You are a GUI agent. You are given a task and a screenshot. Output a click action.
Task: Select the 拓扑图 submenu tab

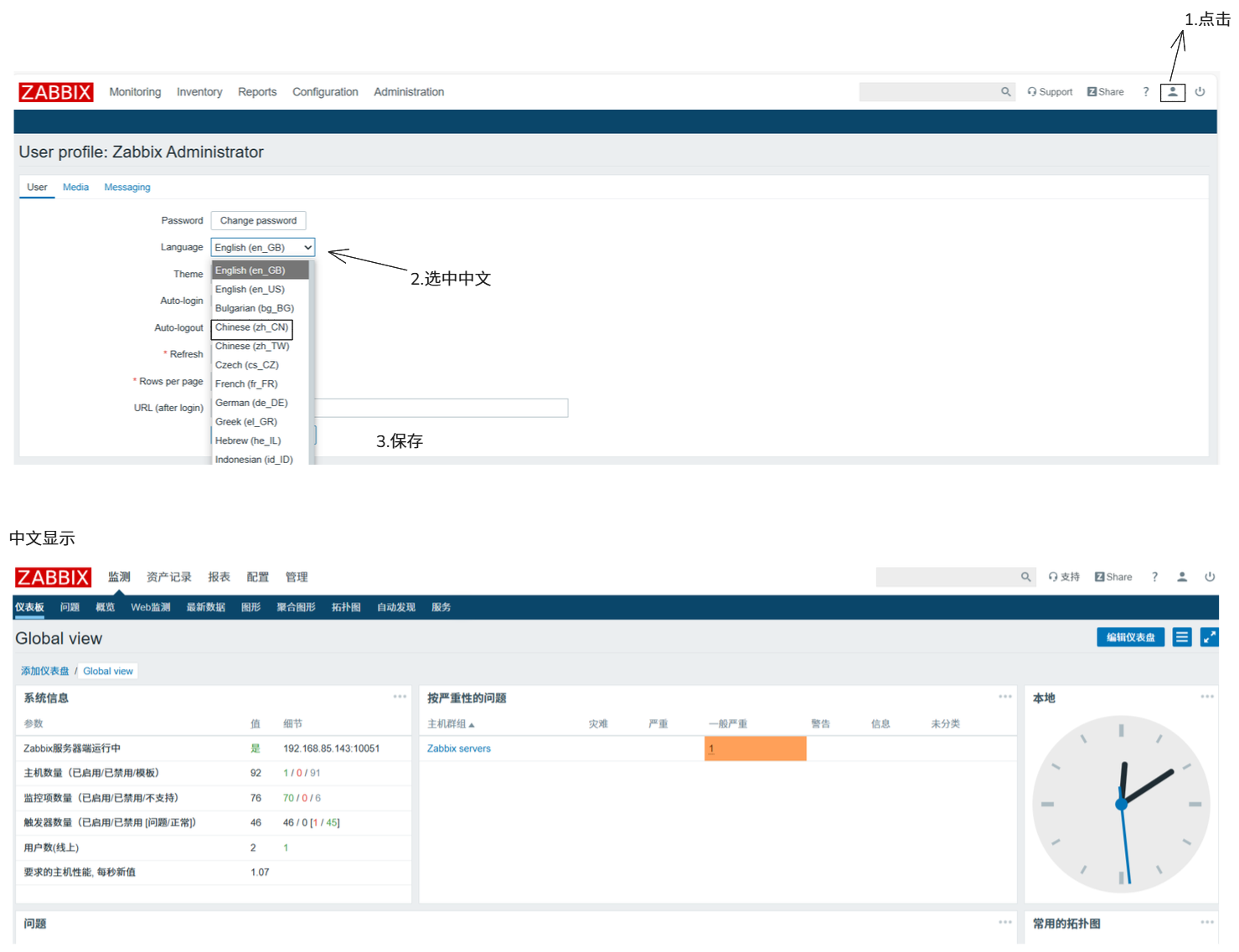(x=346, y=607)
